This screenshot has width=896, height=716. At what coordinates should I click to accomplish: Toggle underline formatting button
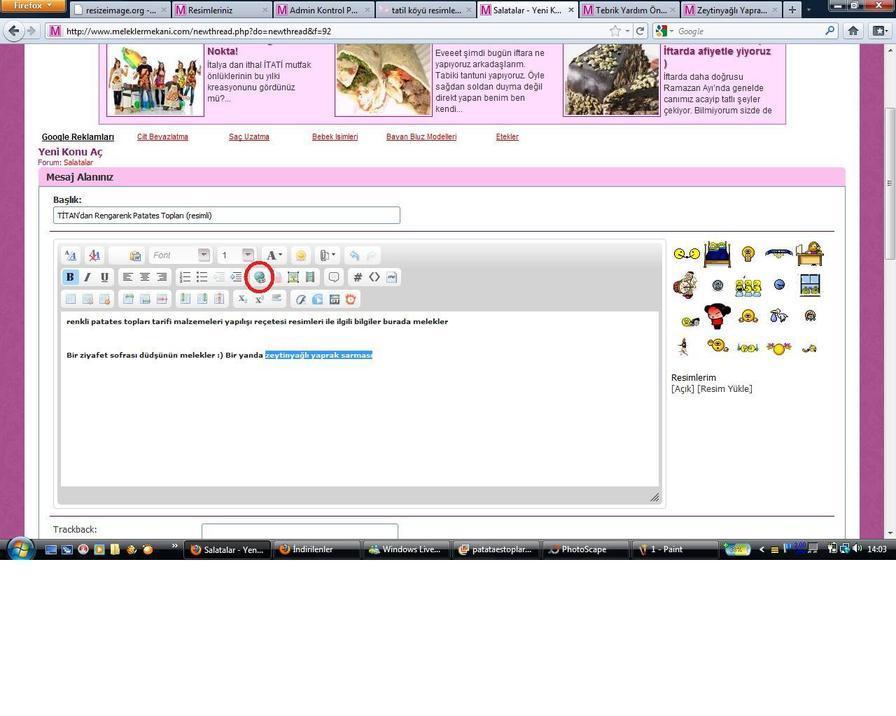tap(104, 277)
